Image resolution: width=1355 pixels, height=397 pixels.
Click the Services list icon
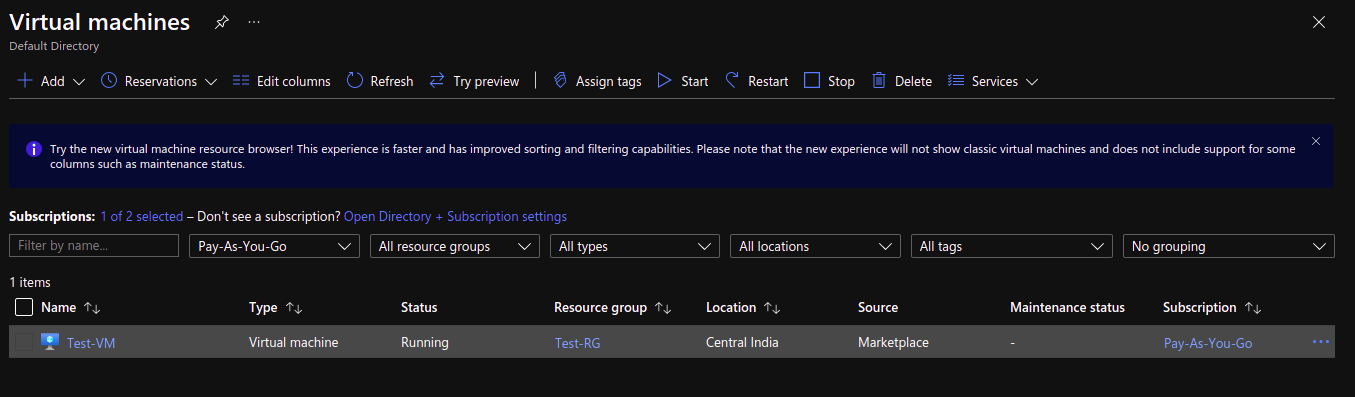click(956, 81)
